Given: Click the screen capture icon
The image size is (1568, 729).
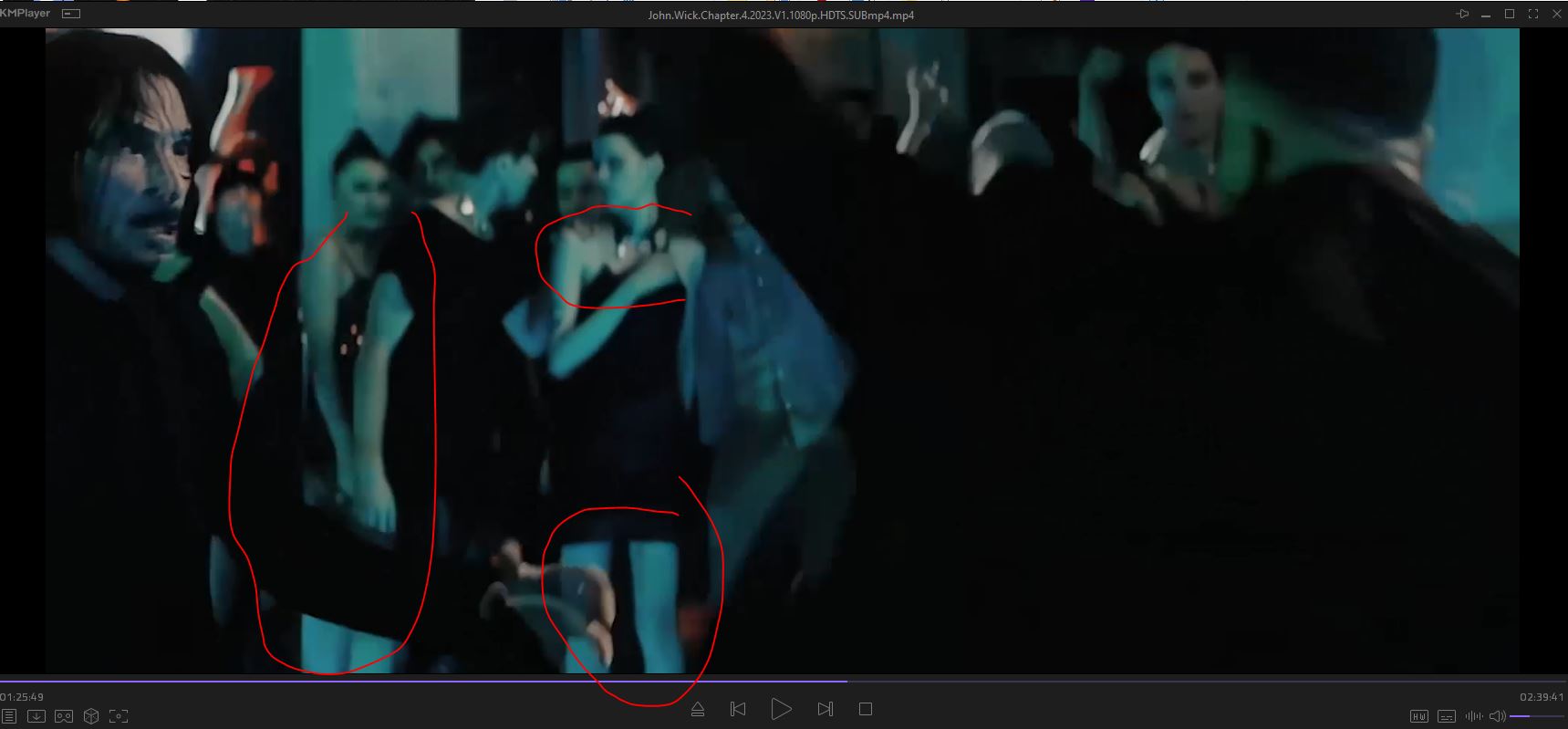Looking at the screenshot, I should (119, 716).
